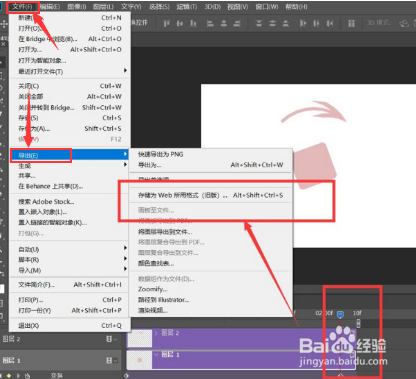Open the 编辑(E) menu
This screenshot has height=379, width=416.
click(x=50, y=7)
